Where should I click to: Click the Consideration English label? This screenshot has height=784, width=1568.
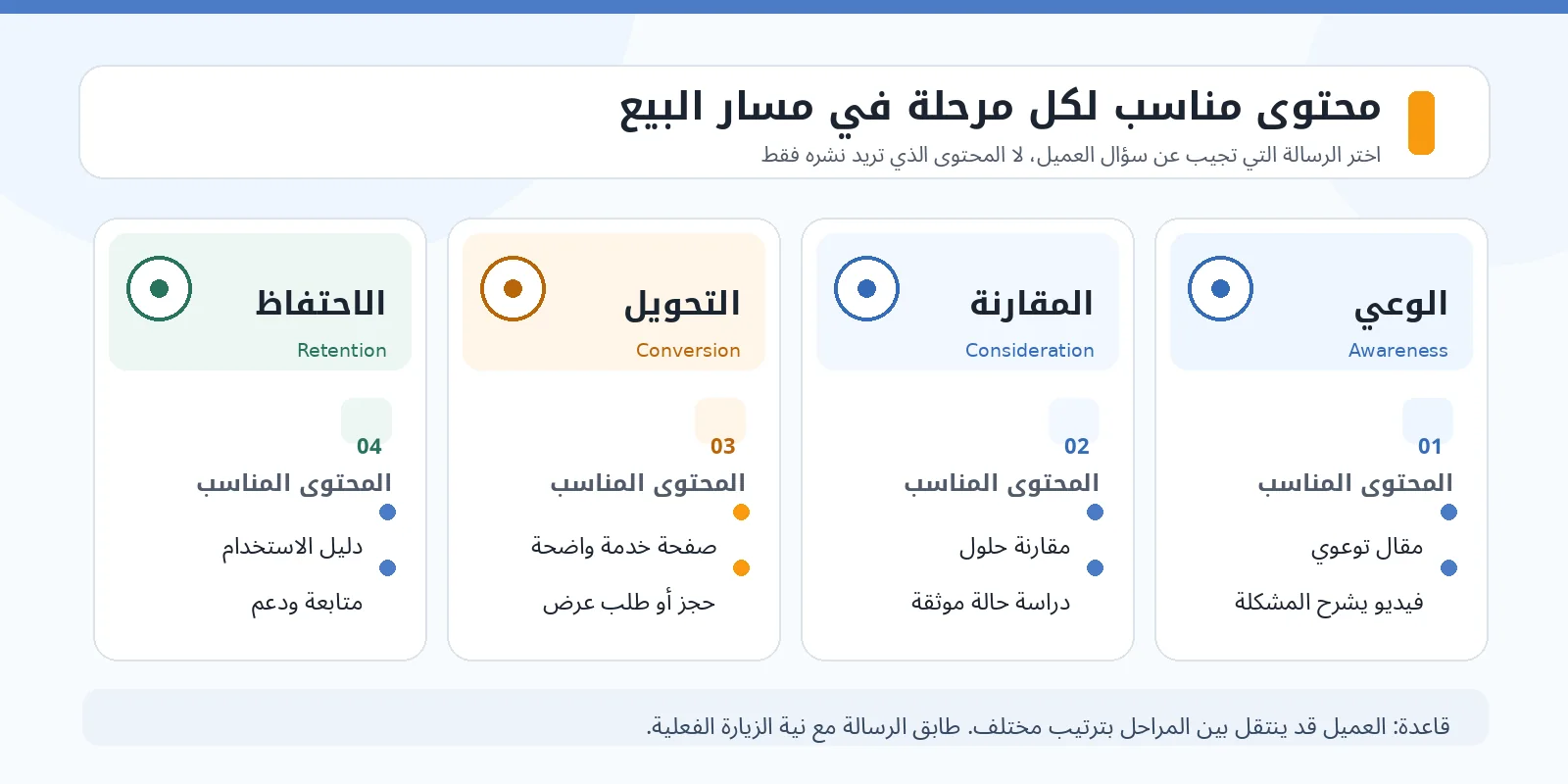coord(1029,350)
